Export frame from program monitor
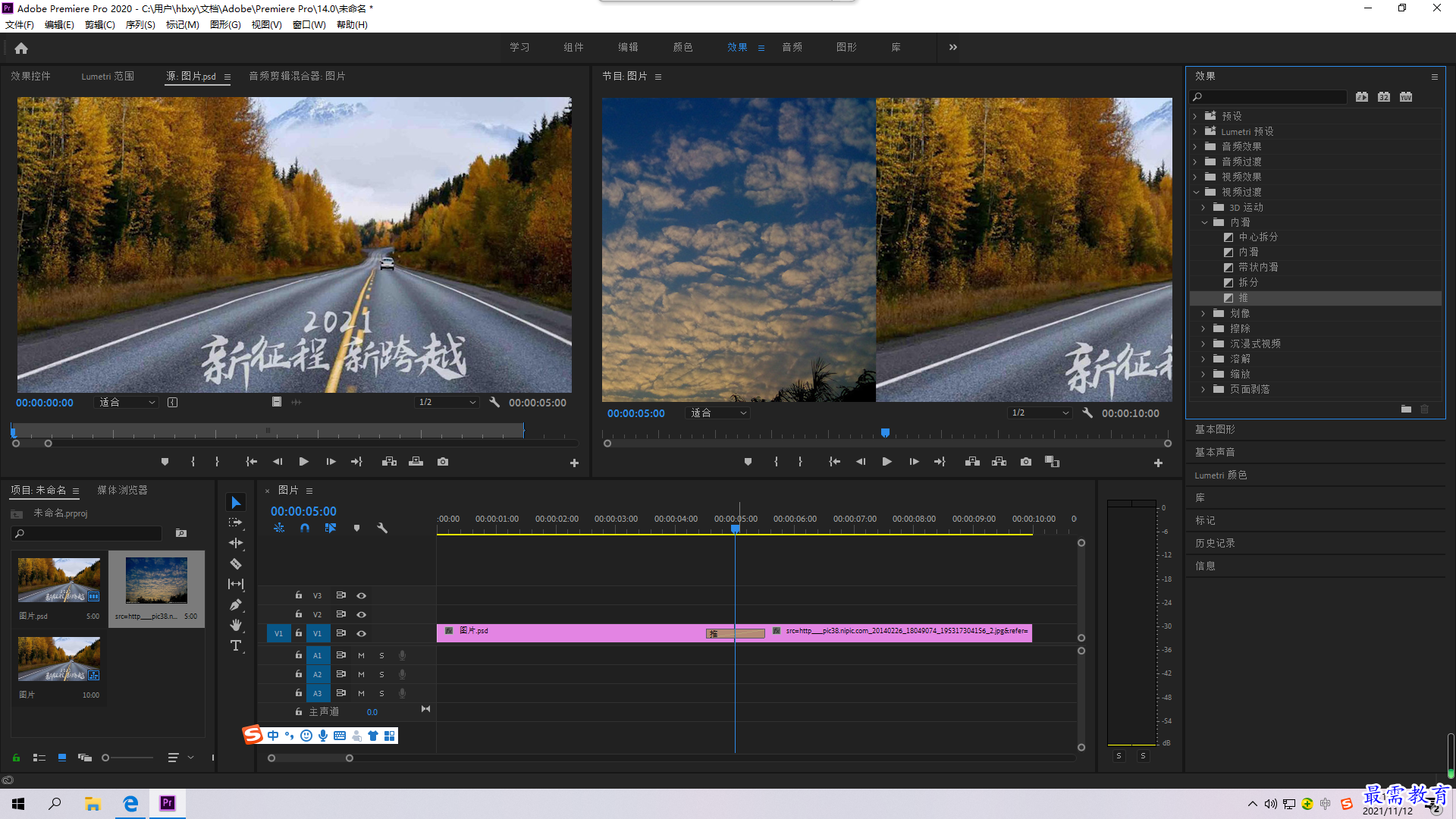1456x819 pixels. coord(1026,462)
